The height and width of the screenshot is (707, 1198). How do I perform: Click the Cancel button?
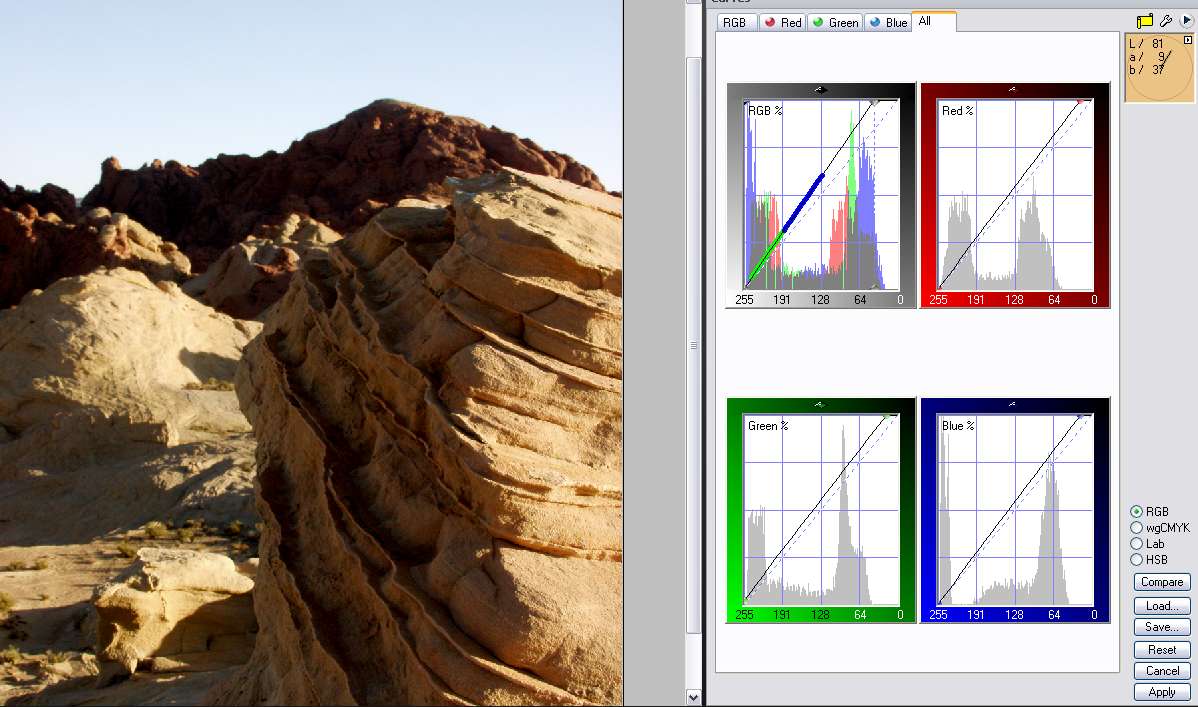point(1162,670)
